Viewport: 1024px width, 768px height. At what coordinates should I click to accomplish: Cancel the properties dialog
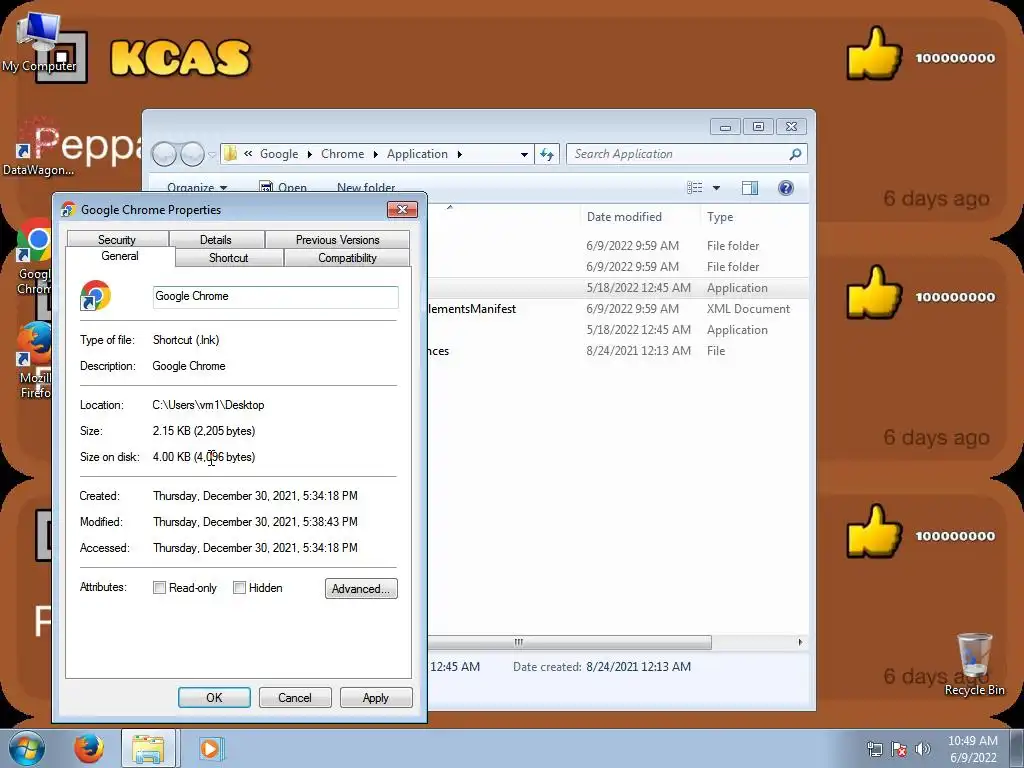(295, 697)
